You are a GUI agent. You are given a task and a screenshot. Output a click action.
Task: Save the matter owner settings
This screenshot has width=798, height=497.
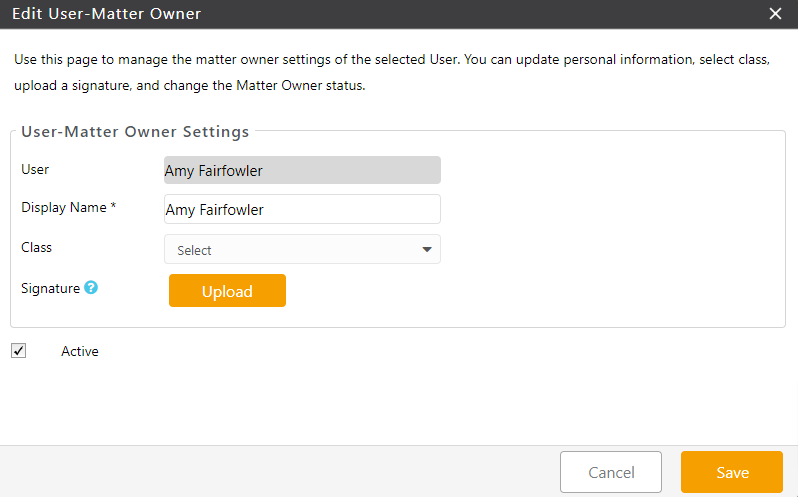tap(731, 472)
